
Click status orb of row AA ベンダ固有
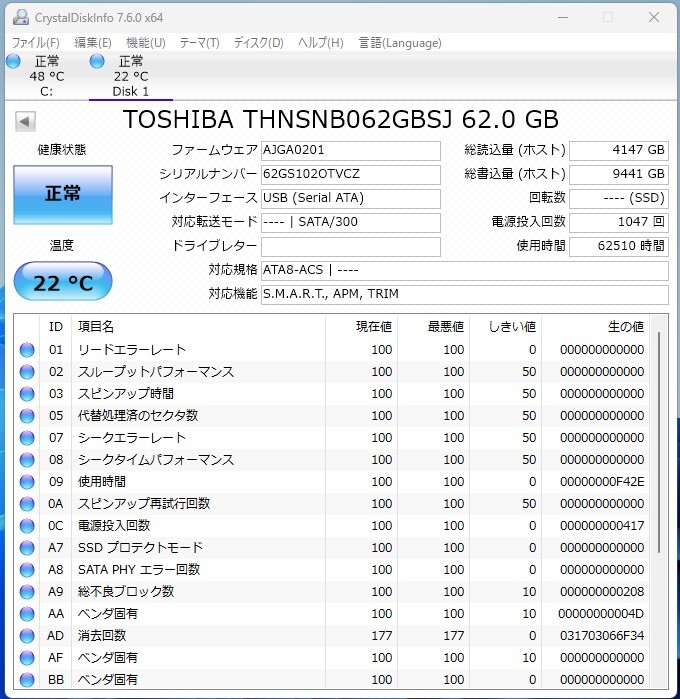point(27,614)
